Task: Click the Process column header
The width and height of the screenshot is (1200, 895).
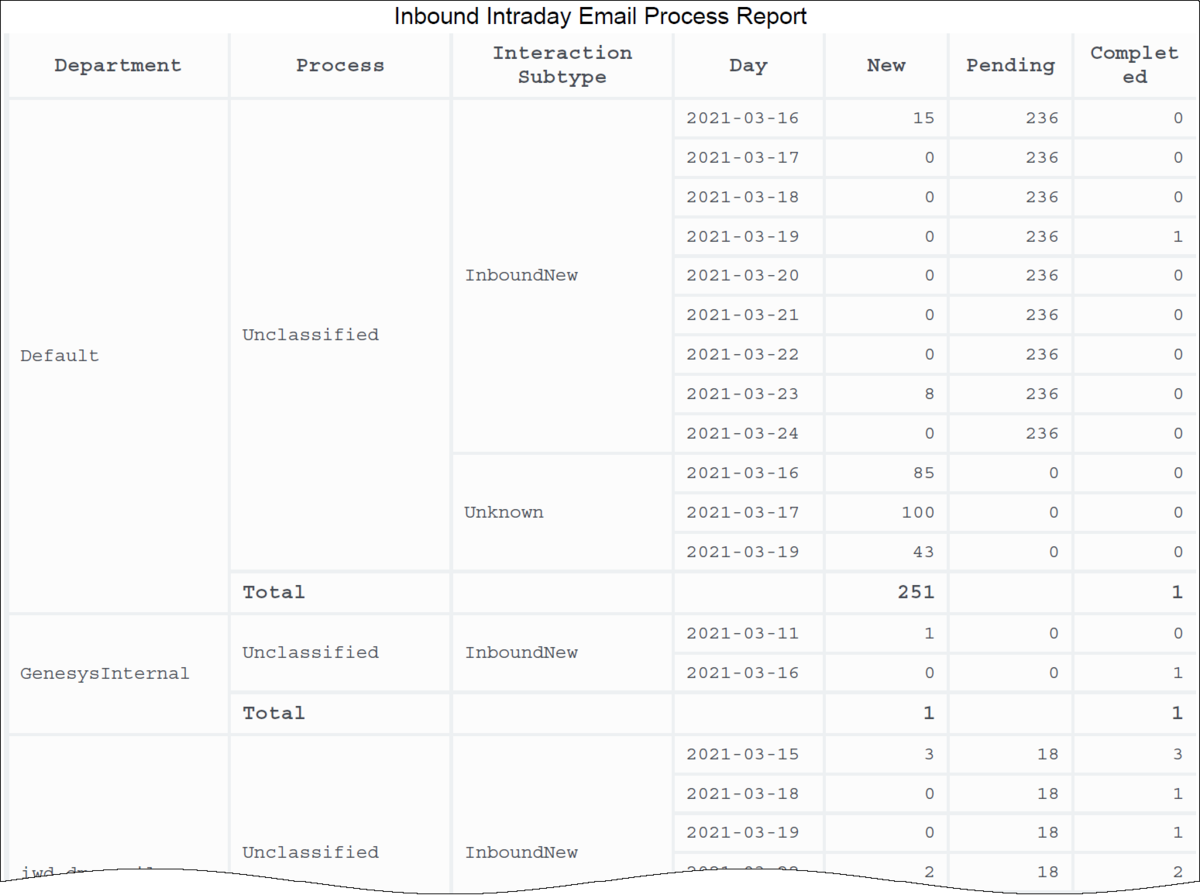Action: point(340,66)
